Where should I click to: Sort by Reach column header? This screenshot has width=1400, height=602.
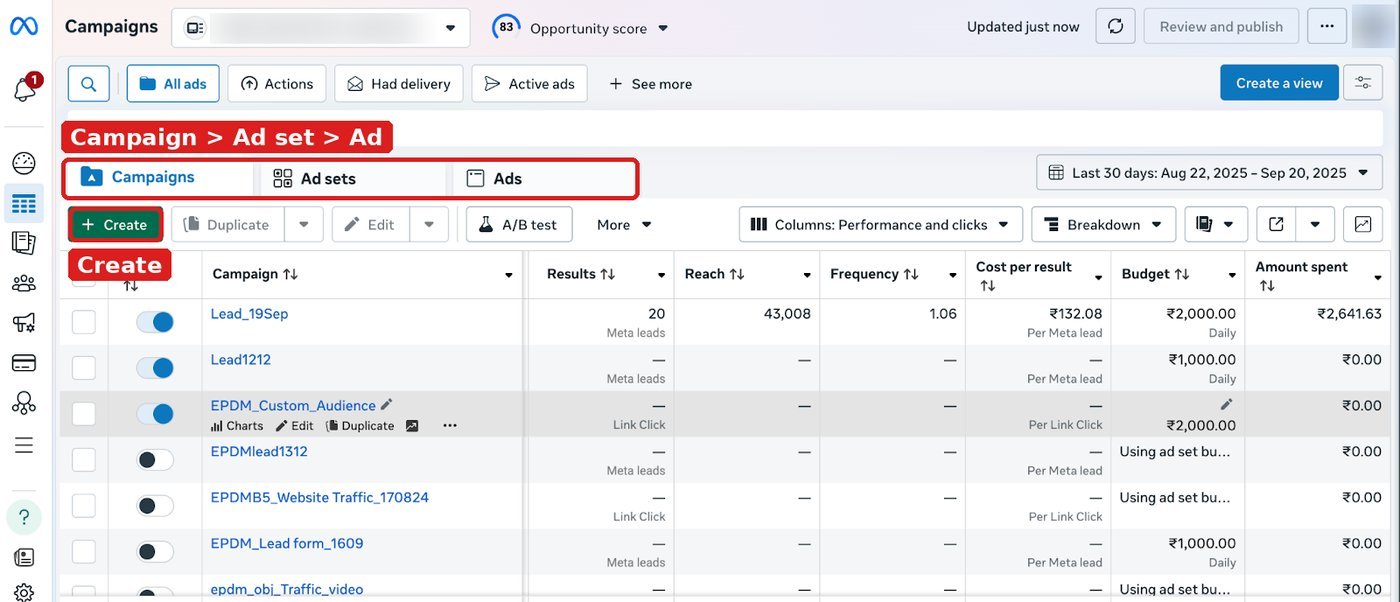[715, 274]
